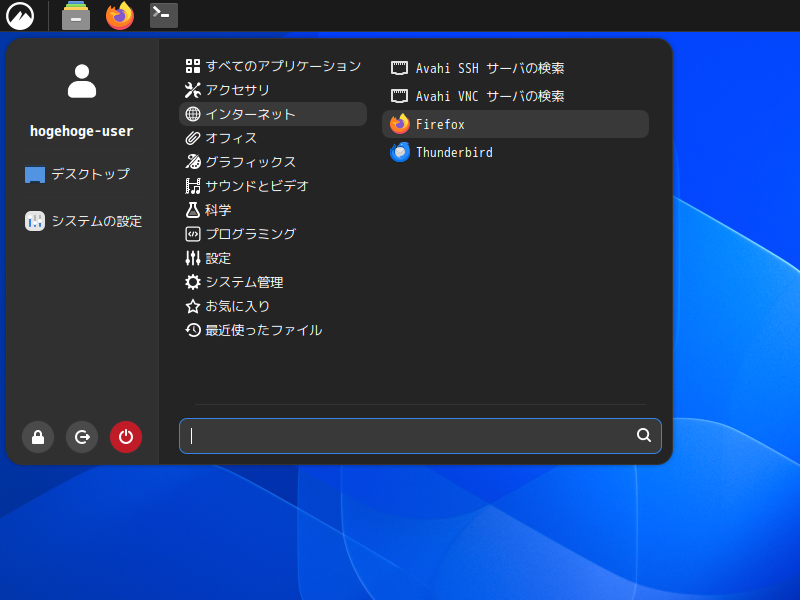800x600 pixels.
Task: Click the palette icon beside グラフィックス
Action: tap(193, 162)
